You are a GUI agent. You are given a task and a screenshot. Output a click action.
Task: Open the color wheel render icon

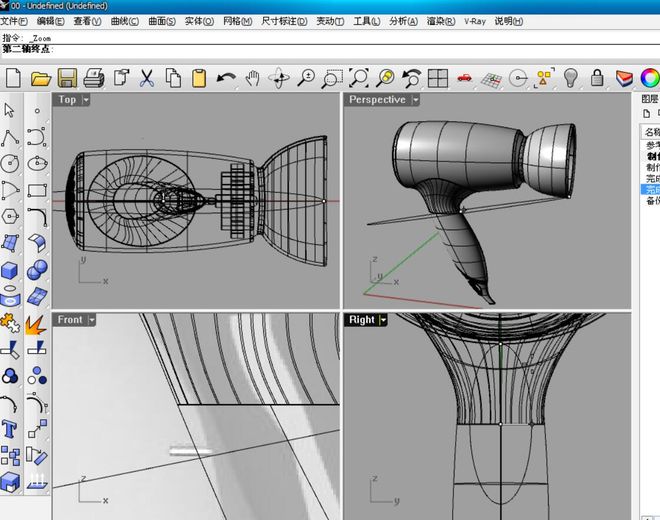click(649, 77)
